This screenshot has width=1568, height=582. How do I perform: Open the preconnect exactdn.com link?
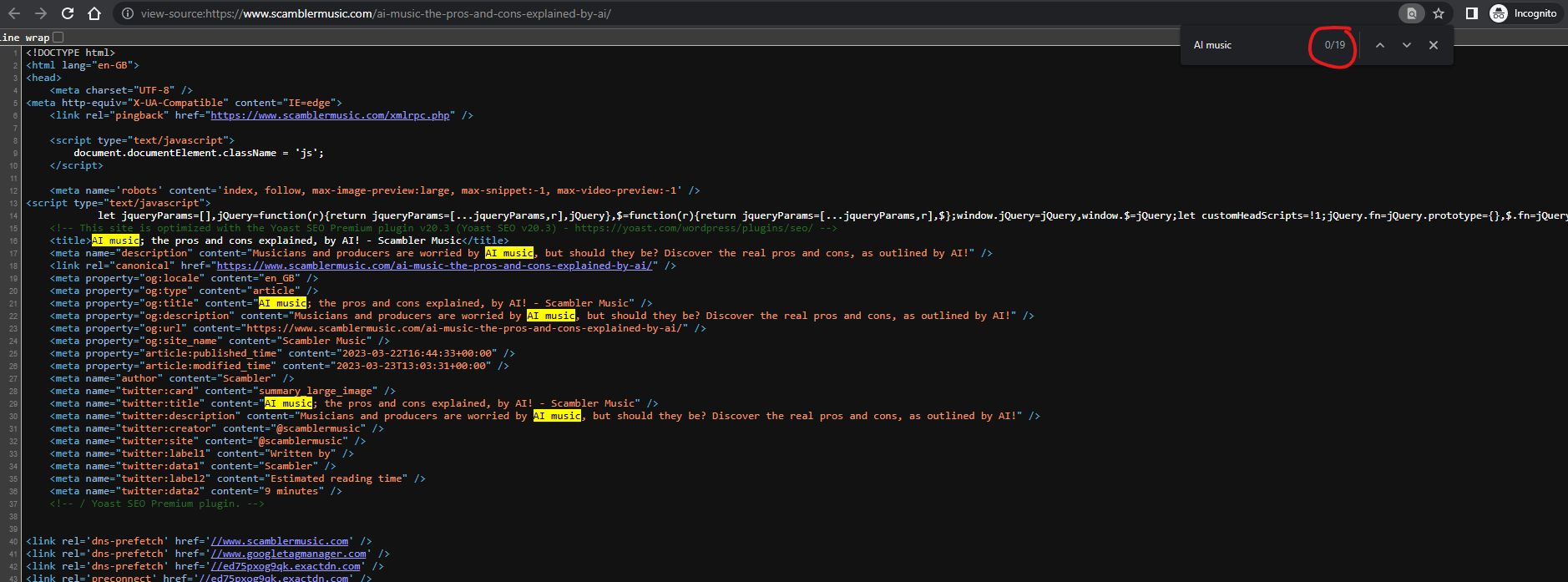[x=273, y=578]
